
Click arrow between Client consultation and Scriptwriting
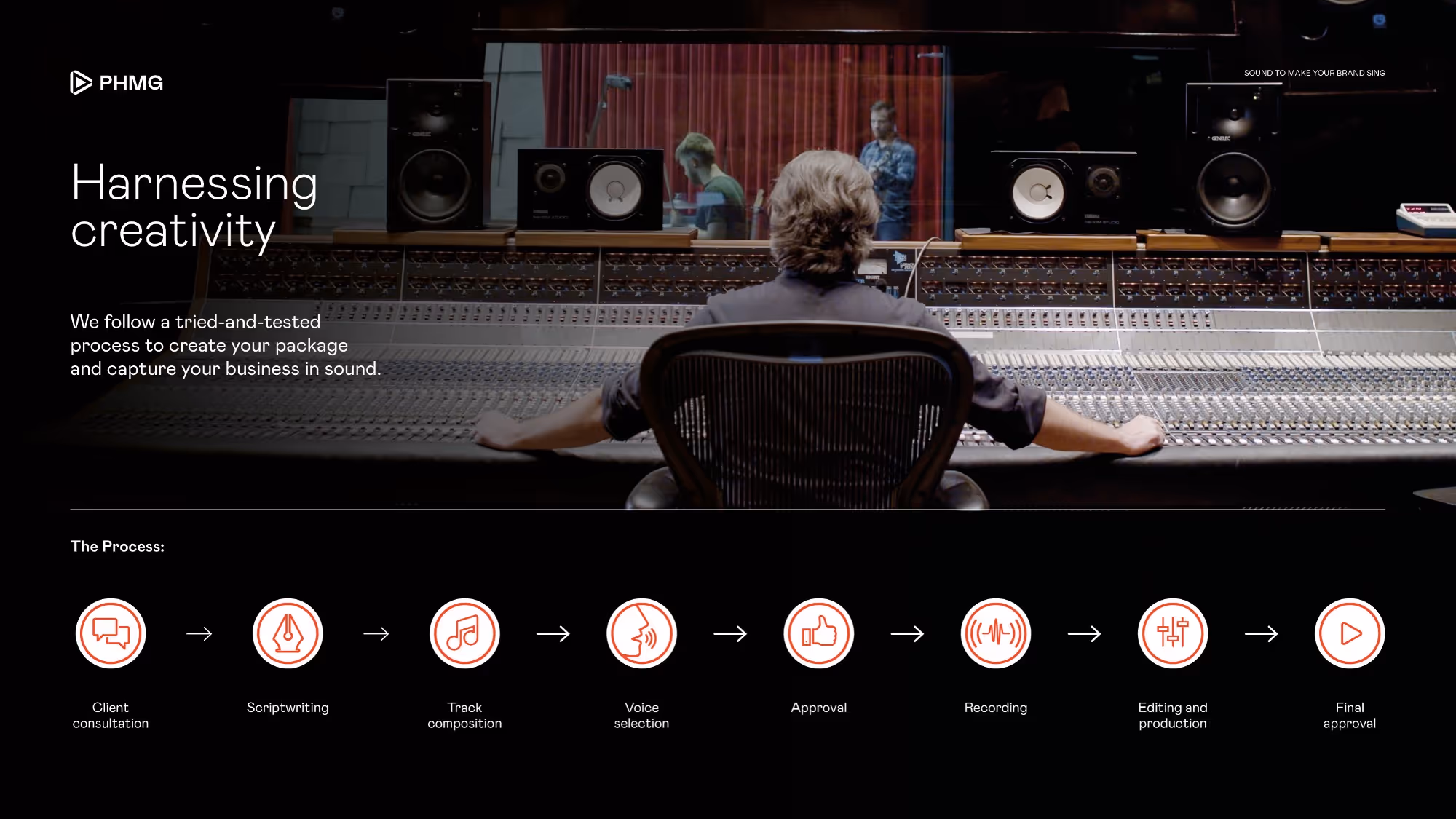click(x=199, y=634)
